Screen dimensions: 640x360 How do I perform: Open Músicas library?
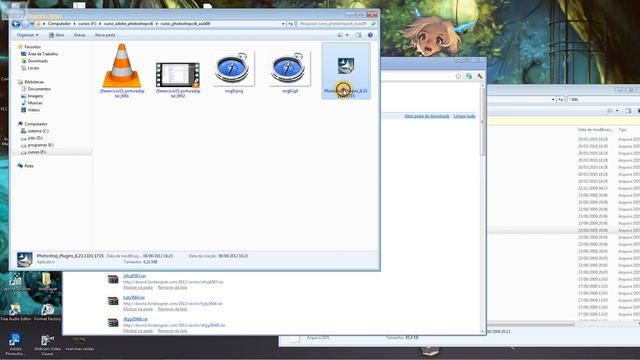click(x=32, y=103)
